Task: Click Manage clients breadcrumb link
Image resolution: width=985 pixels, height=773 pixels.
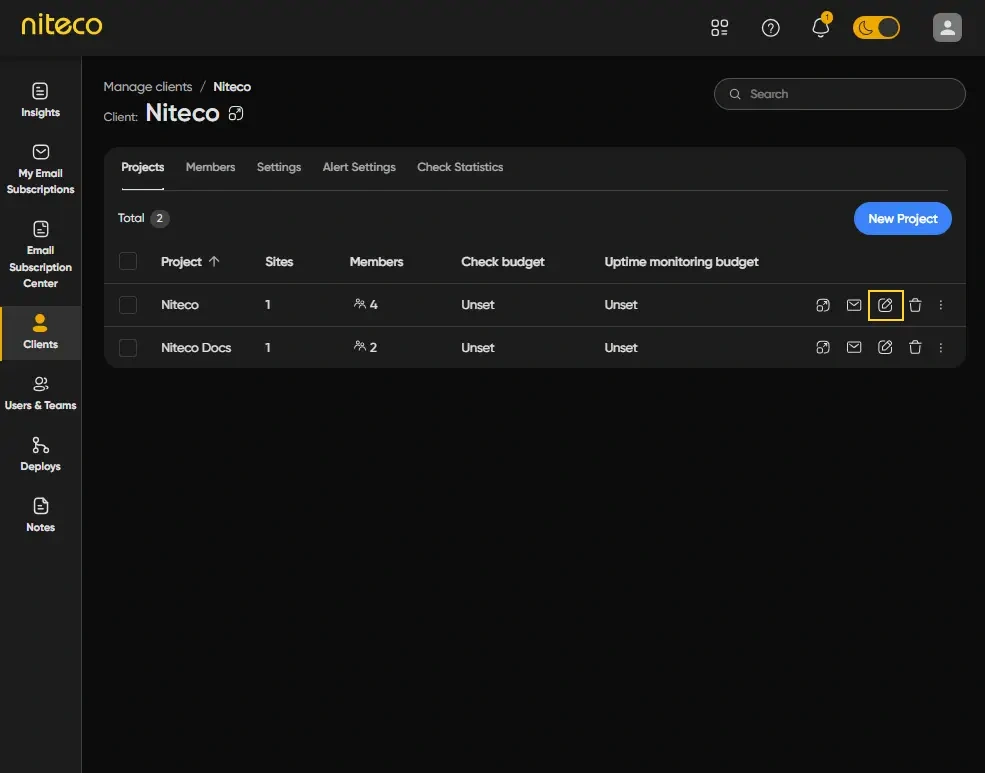Action: 148,87
